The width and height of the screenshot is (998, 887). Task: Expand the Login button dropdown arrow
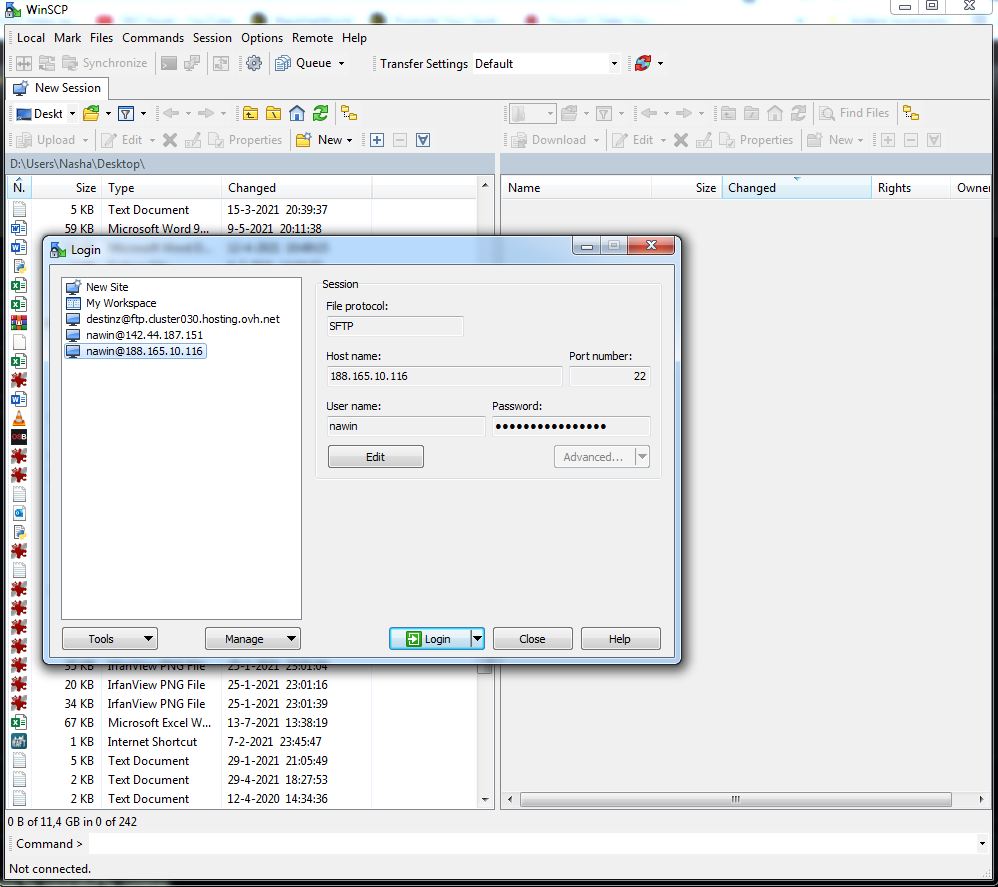click(477, 638)
